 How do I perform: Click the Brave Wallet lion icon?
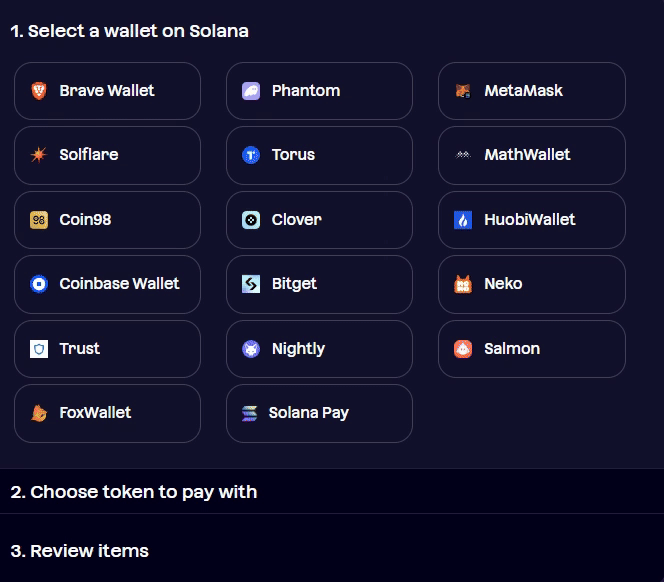point(39,91)
